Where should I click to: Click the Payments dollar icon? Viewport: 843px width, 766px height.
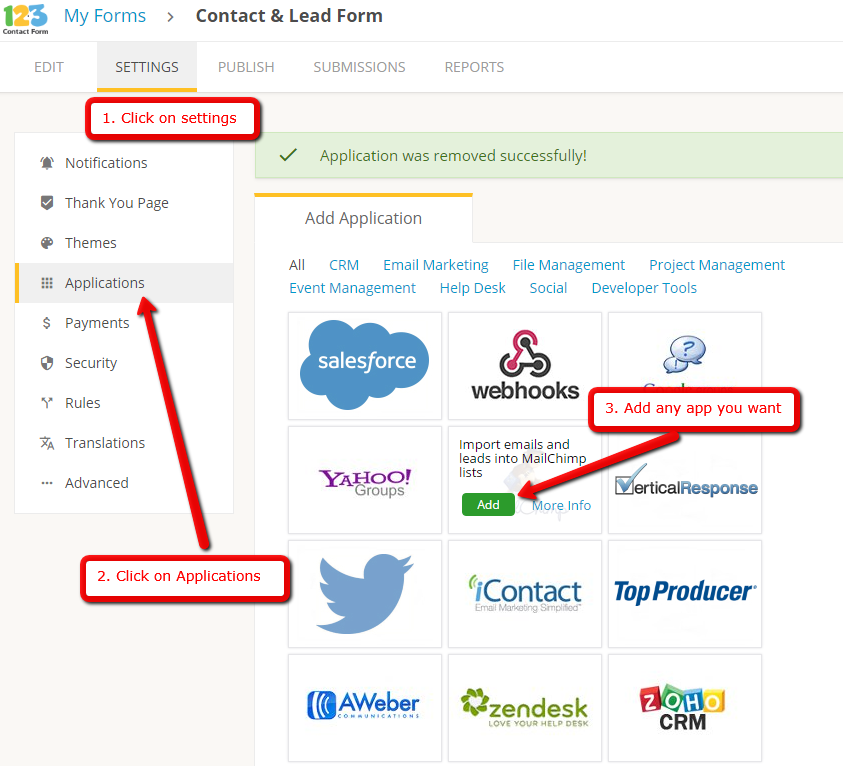[47, 323]
